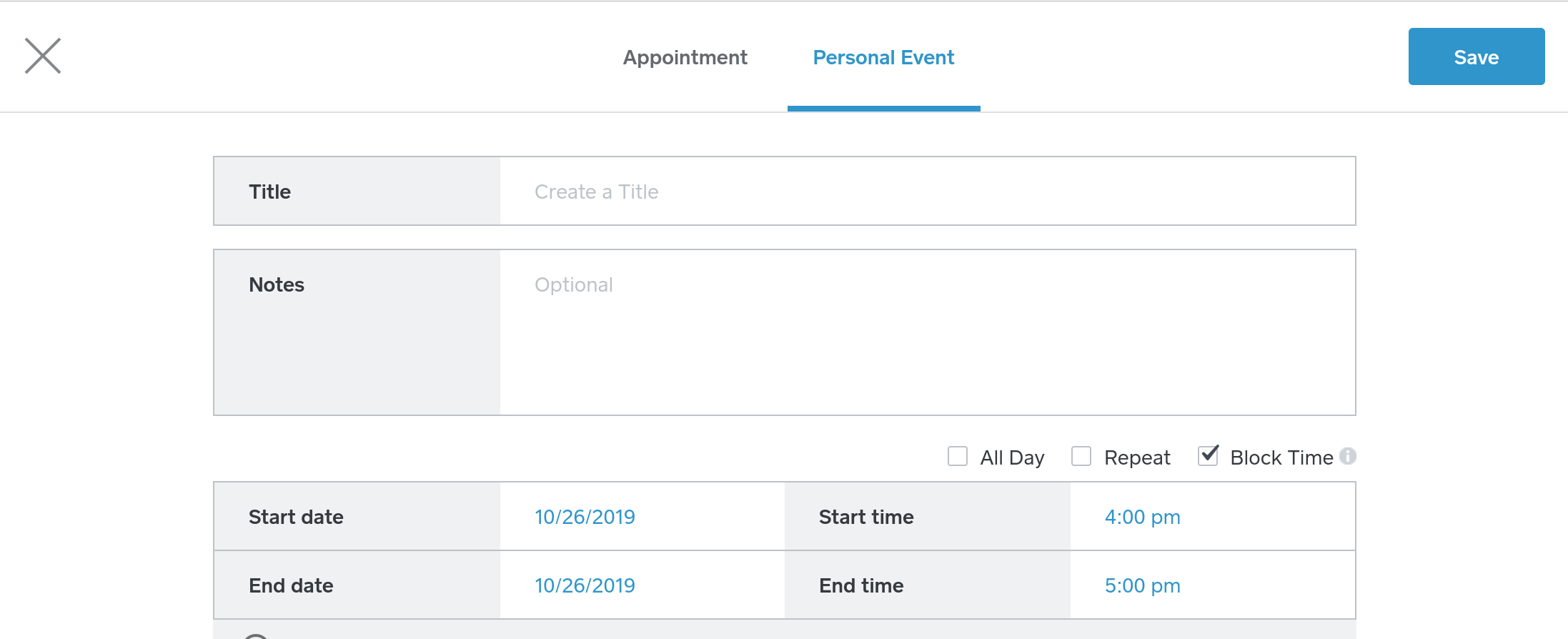The width and height of the screenshot is (1568, 639).
Task: Uncheck the Block Time checkbox
Action: [x=1208, y=456]
